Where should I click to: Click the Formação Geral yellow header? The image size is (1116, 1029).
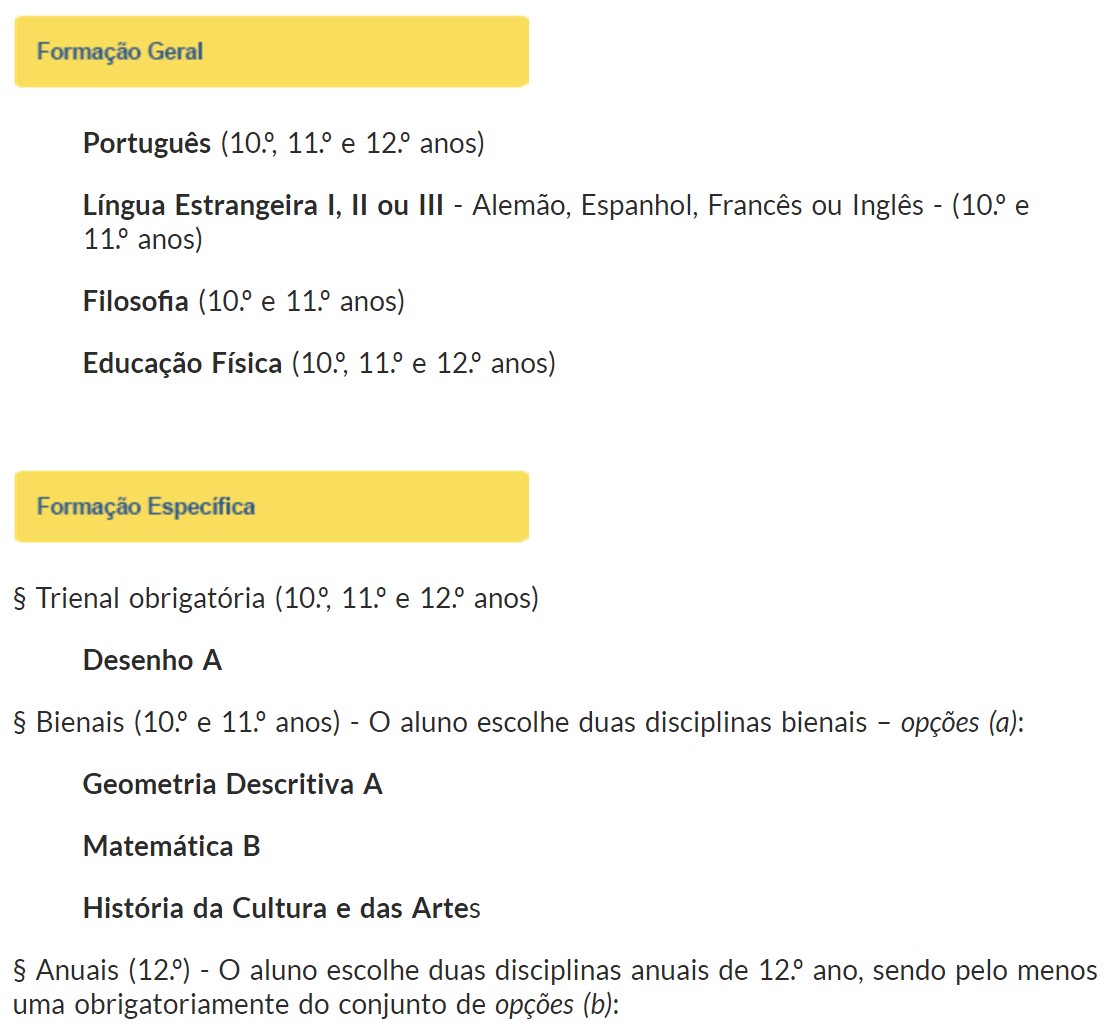[x=271, y=52]
